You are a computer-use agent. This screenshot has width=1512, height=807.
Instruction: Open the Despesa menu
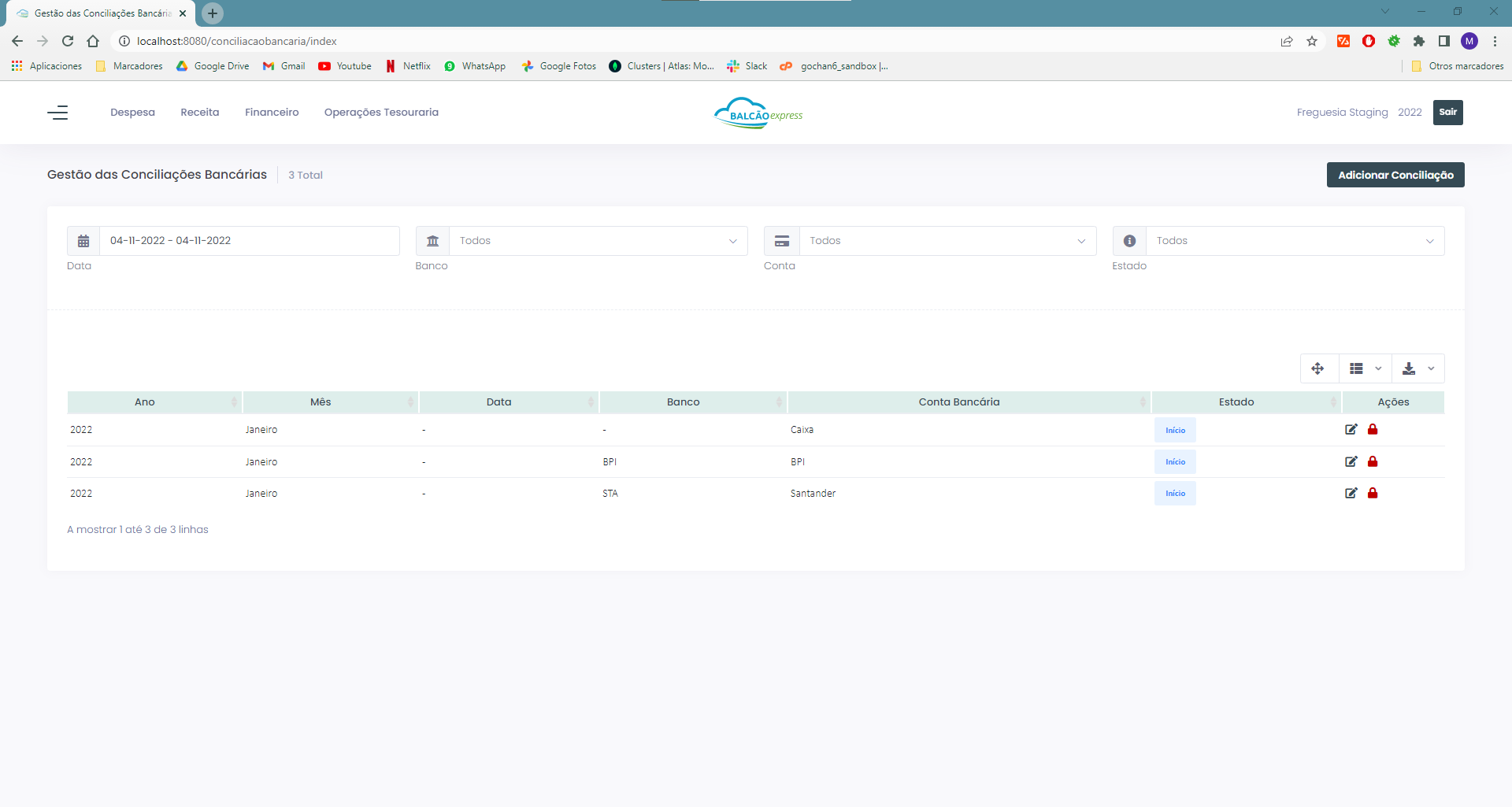coord(132,113)
